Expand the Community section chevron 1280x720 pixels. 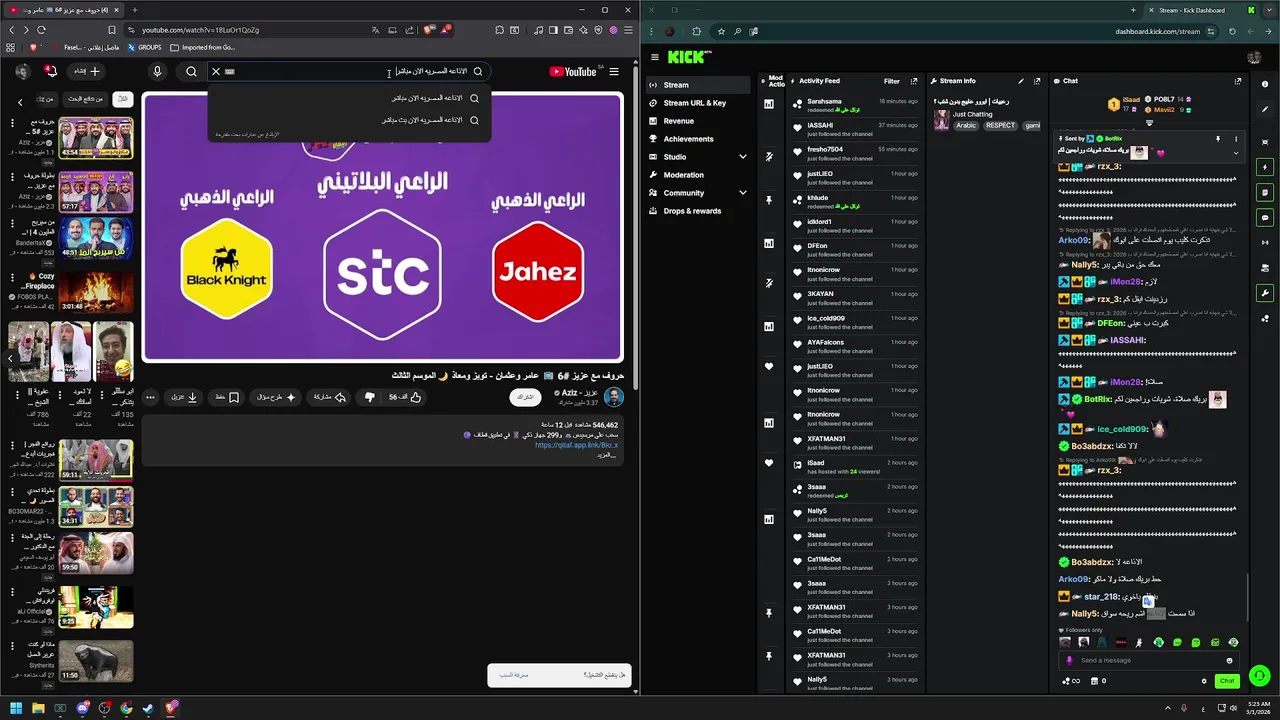click(x=742, y=193)
